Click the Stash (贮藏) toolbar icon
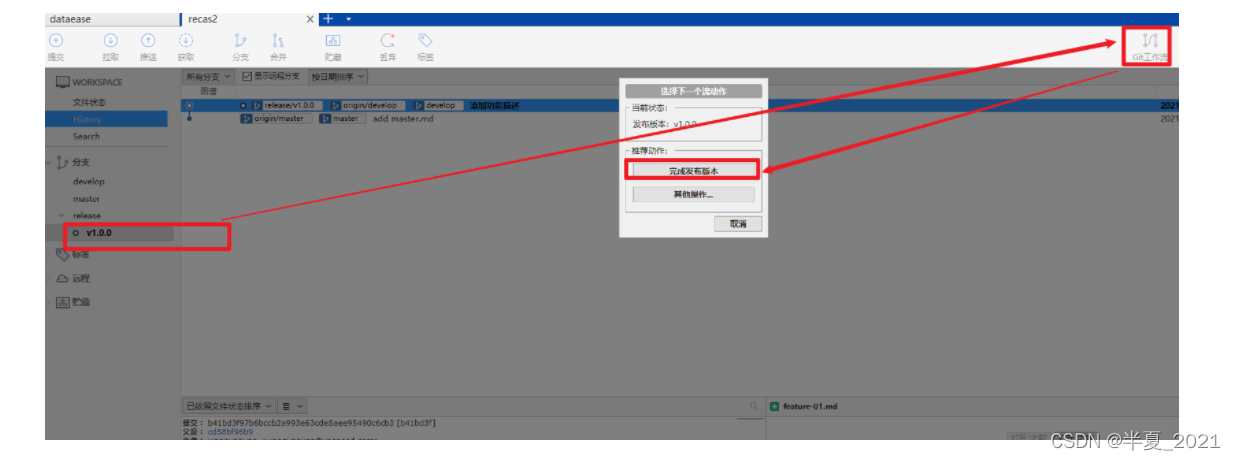This screenshot has width=1236, height=460. [333, 41]
